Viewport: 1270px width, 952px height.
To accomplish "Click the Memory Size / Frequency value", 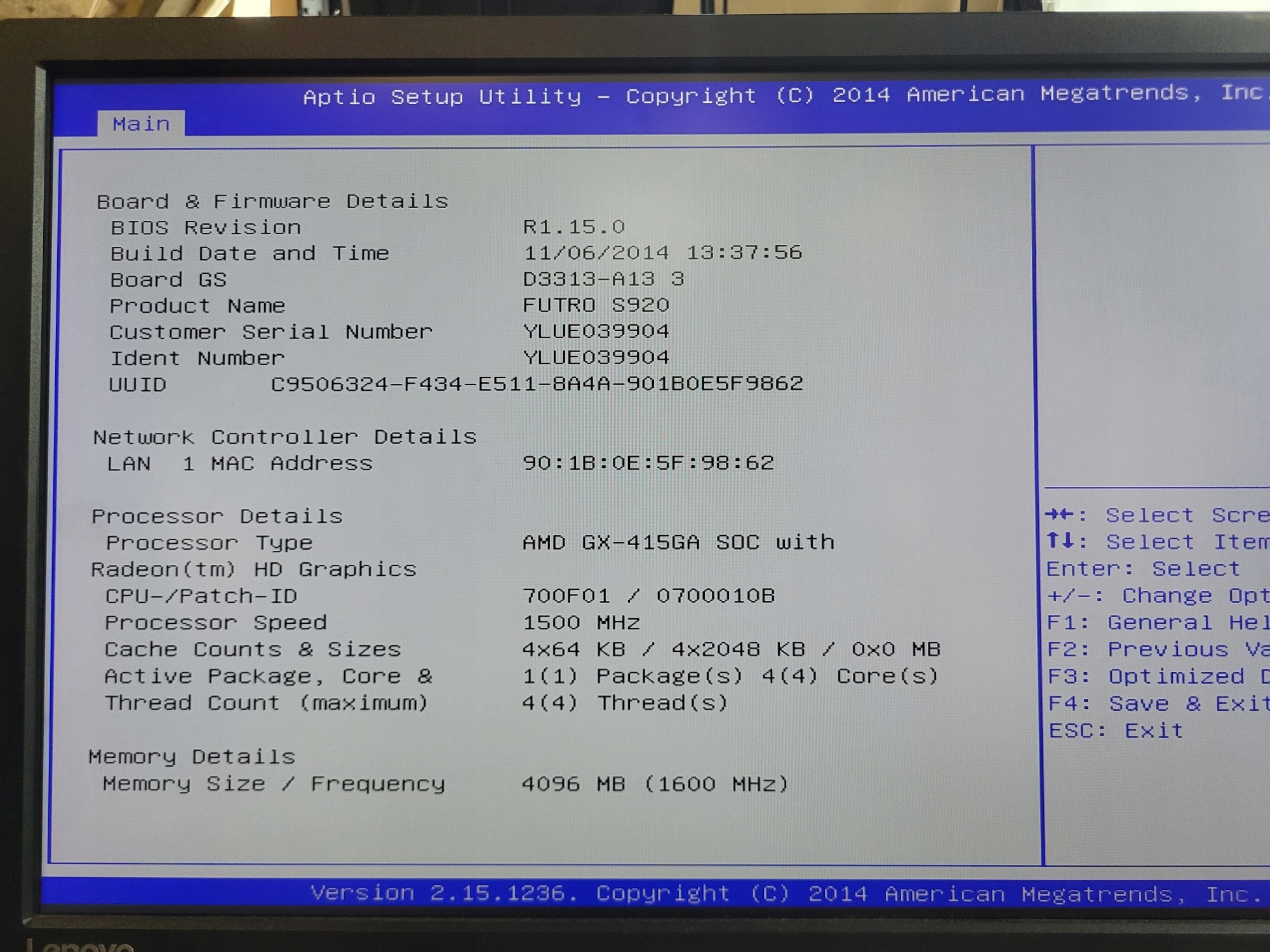I will click(x=654, y=784).
